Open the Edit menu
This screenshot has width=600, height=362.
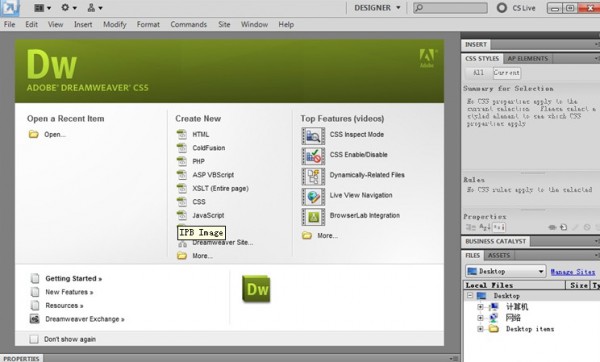31,24
